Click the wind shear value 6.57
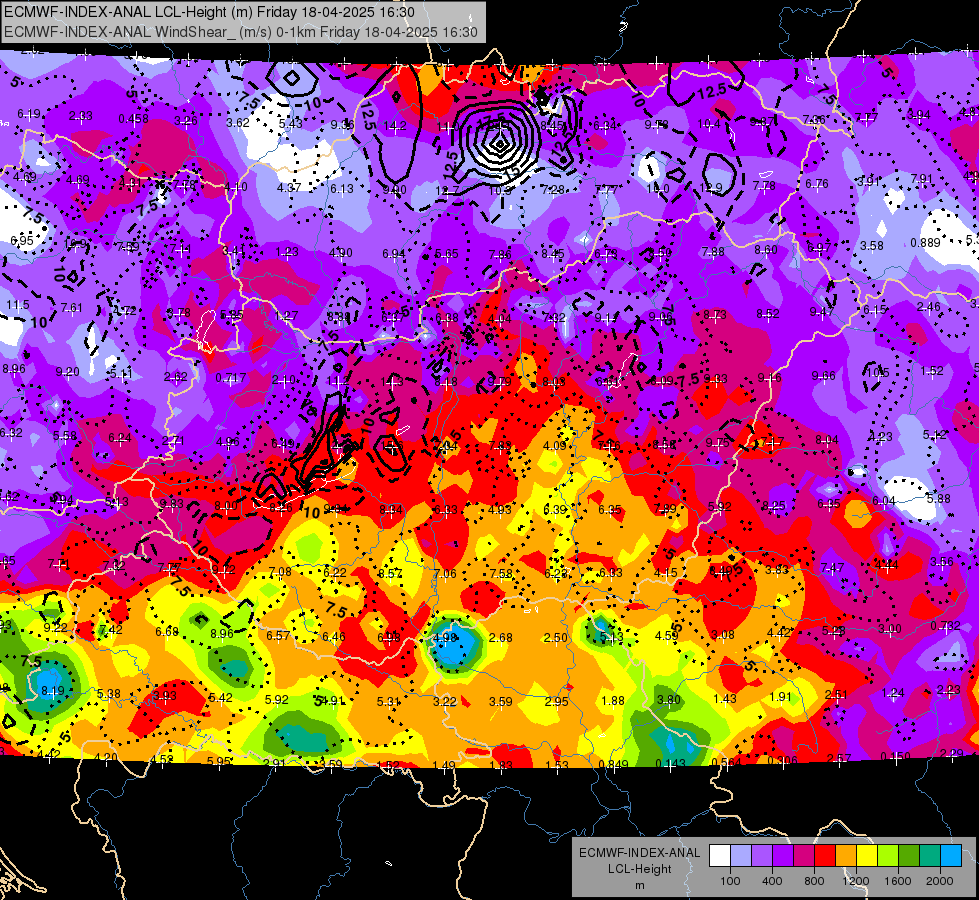Screen dimensions: 979x900 [x=278, y=635]
